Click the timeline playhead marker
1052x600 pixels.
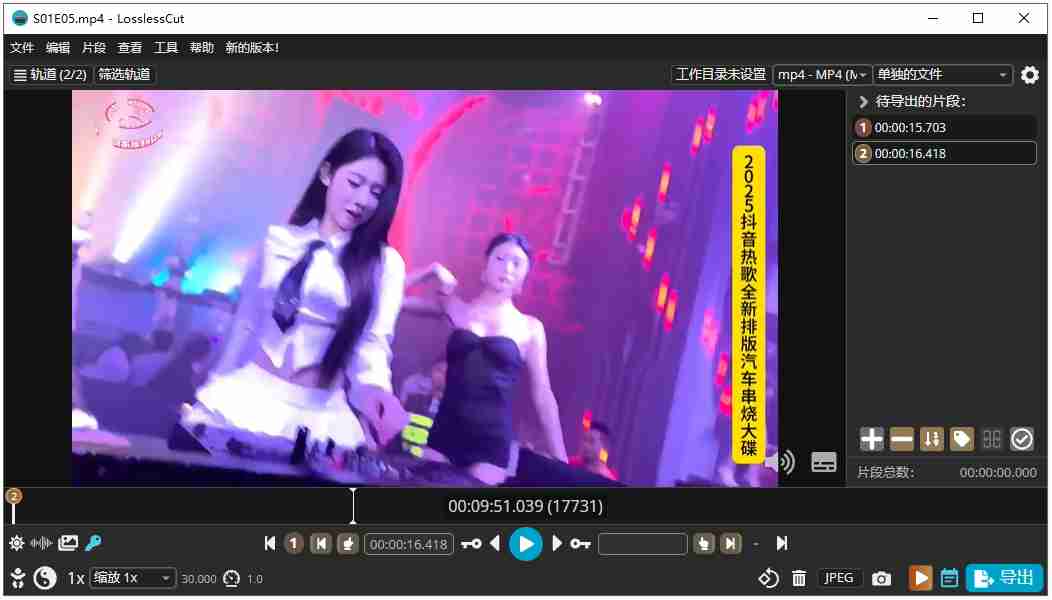pos(353,505)
